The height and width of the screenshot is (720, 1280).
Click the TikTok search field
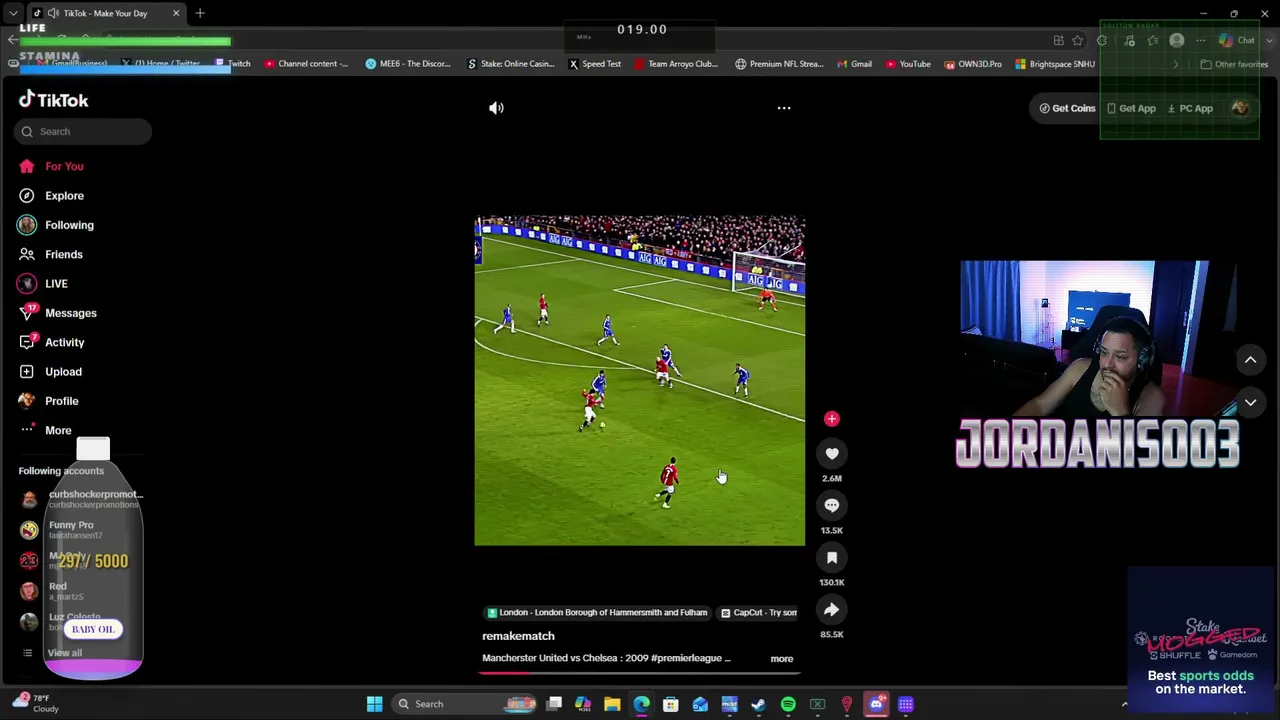click(84, 131)
